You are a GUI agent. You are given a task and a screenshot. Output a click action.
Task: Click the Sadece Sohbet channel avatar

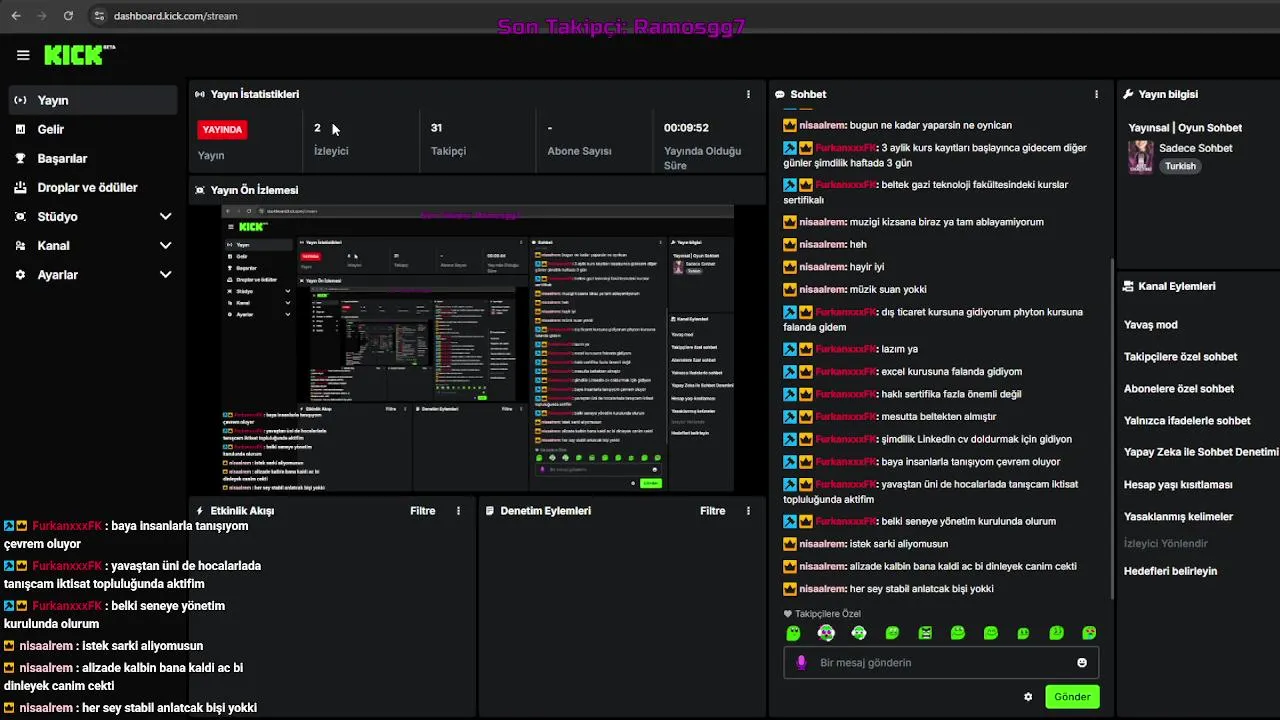[x=1141, y=156]
